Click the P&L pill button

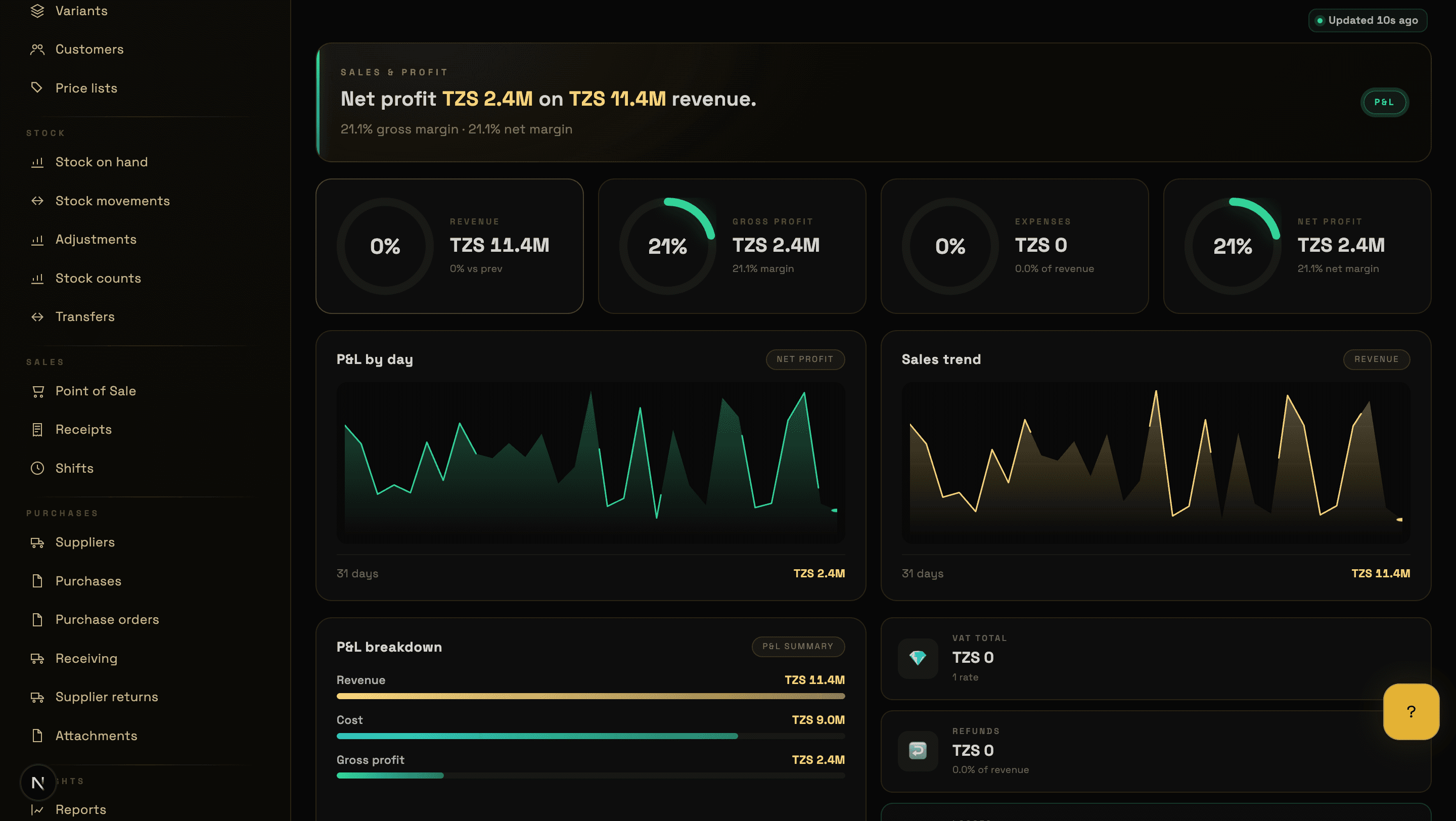(x=1384, y=102)
